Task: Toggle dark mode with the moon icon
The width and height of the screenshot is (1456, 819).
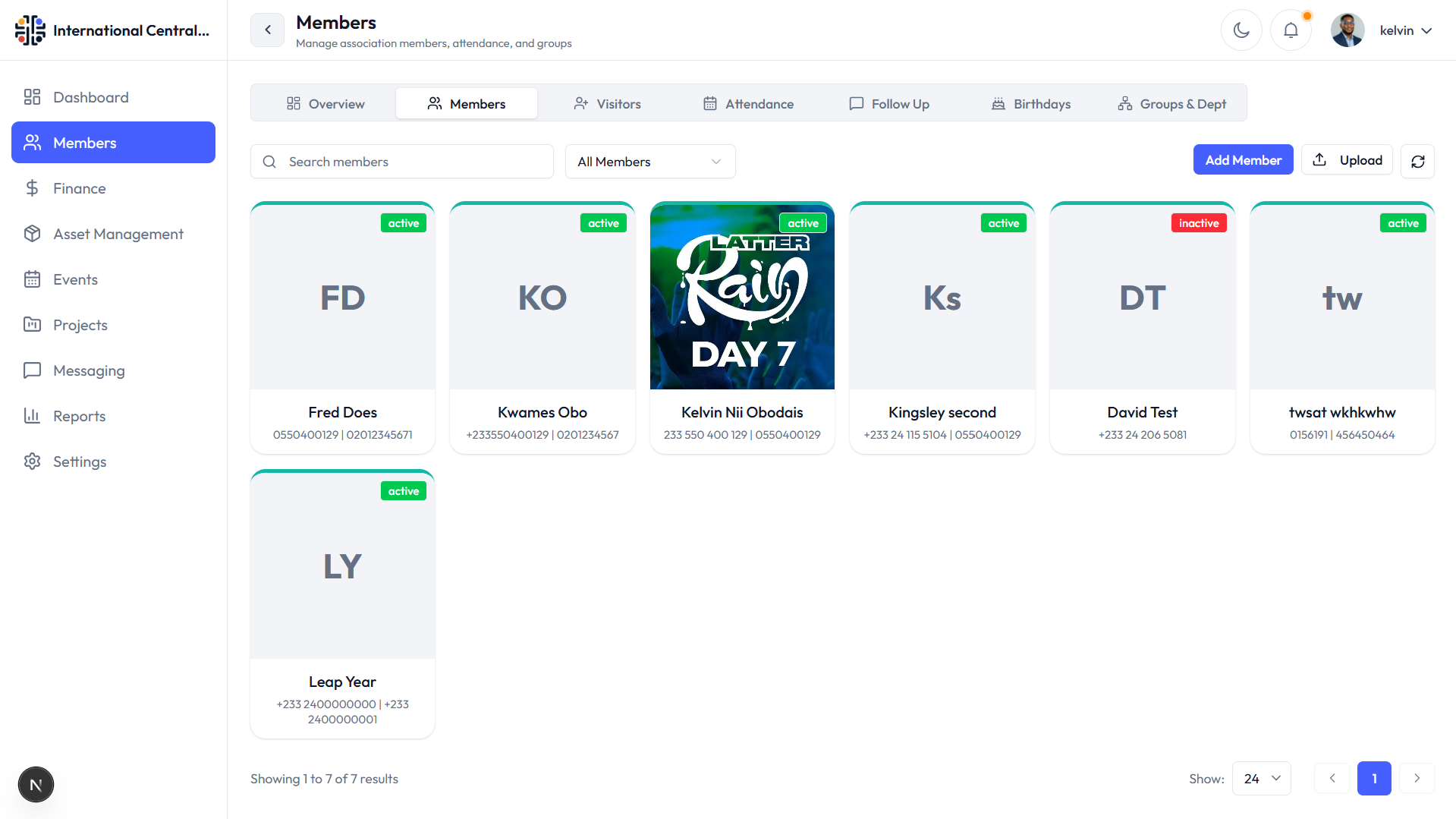Action: (x=1241, y=30)
